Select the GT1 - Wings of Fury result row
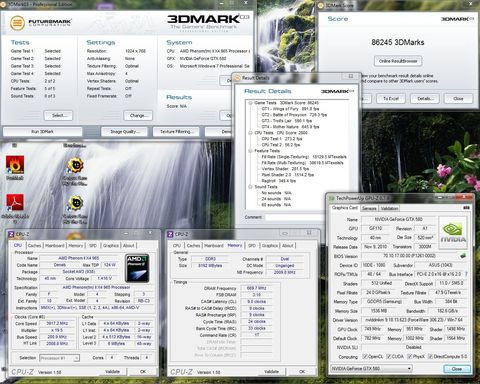 click(290, 109)
